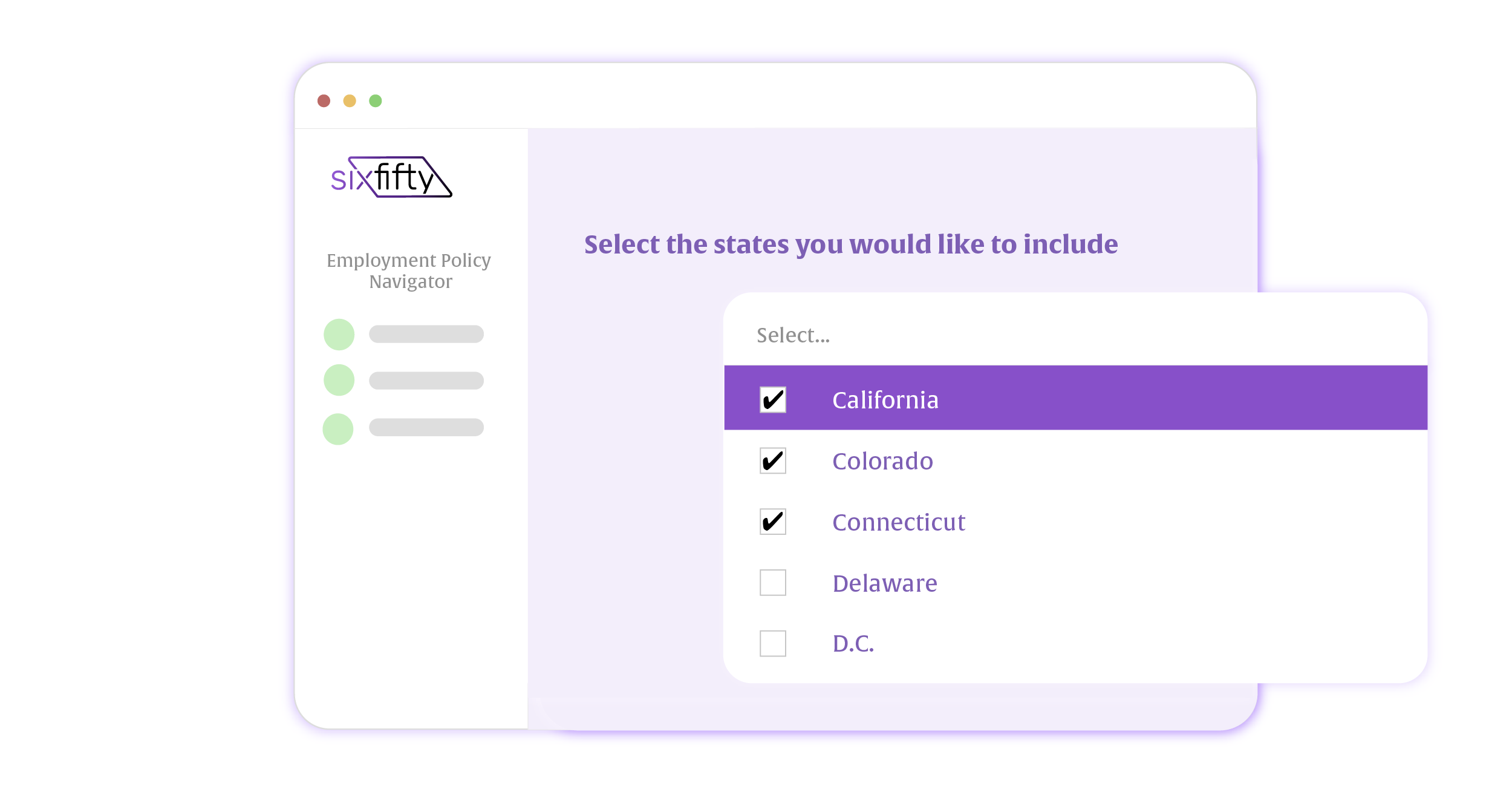Click the yellow minimize dot
The width and height of the screenshot is (1512, 792).
click(350, 101)
